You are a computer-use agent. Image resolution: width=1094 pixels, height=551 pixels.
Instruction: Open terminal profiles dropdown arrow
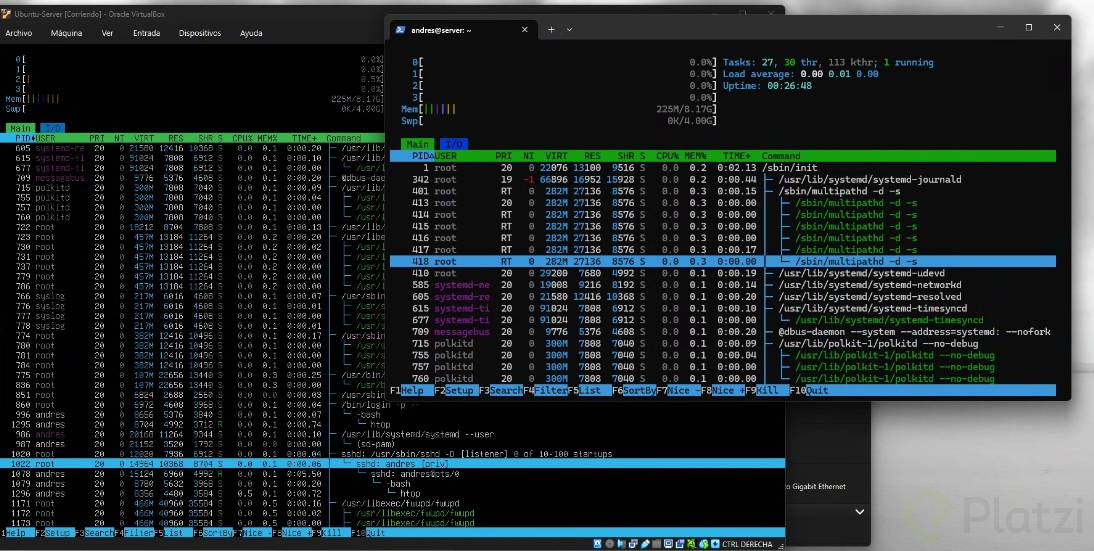(570, 30)
